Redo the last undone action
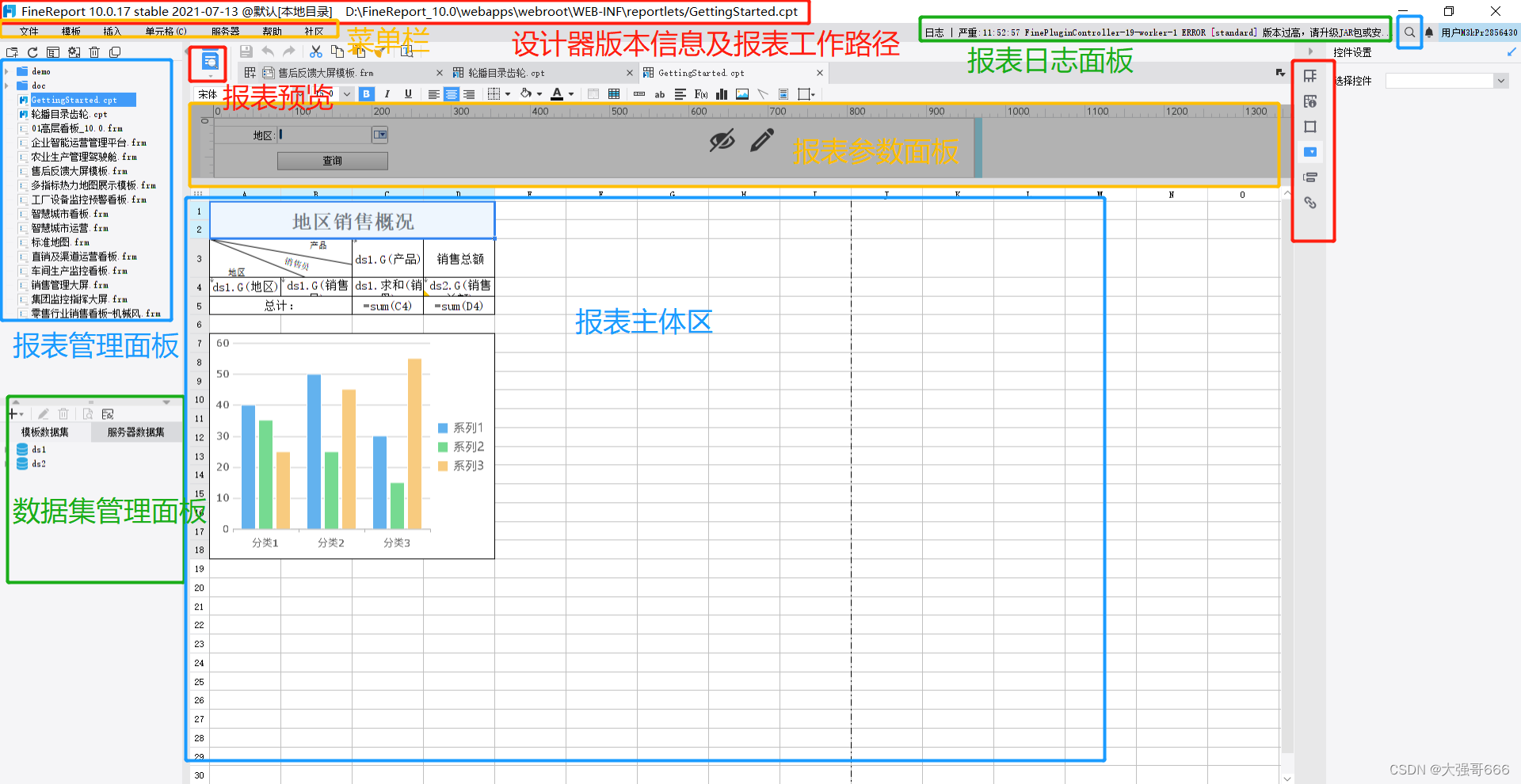 [x=289, y=51]
